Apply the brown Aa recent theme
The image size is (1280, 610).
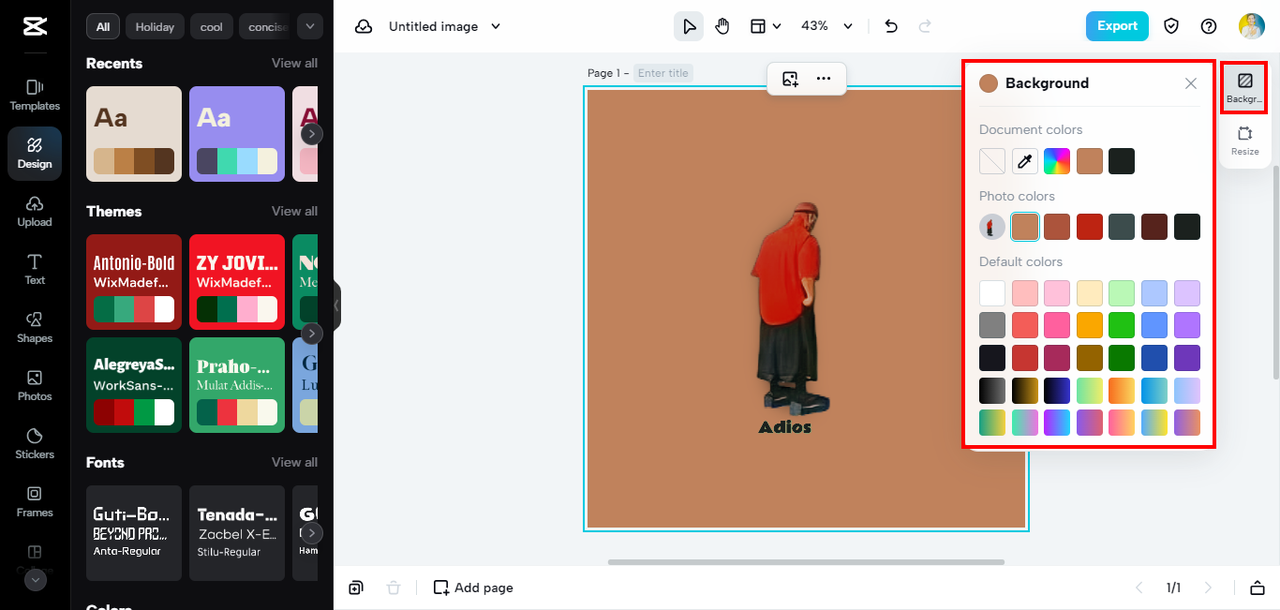(x=134, y=134)
